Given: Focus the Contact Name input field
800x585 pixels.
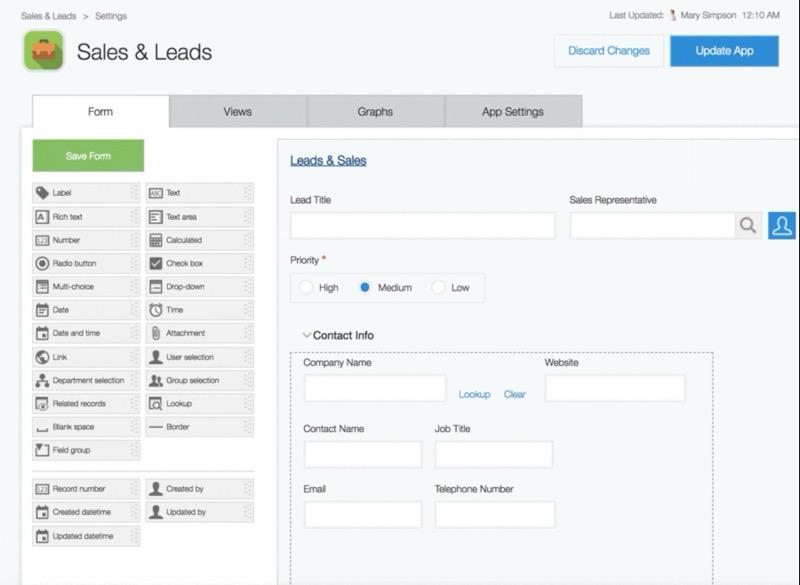Looking at the screenshot, I should tap(363, 454).
